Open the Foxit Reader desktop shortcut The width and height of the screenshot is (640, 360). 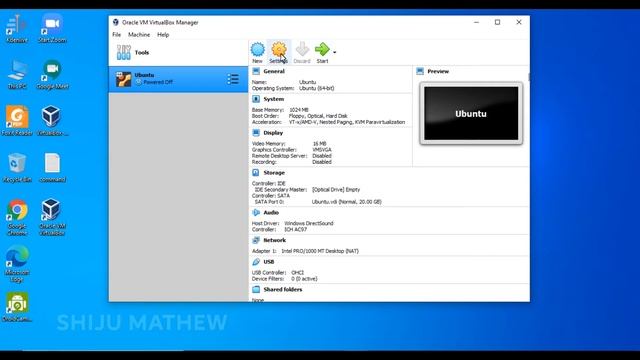click(17, 121)
